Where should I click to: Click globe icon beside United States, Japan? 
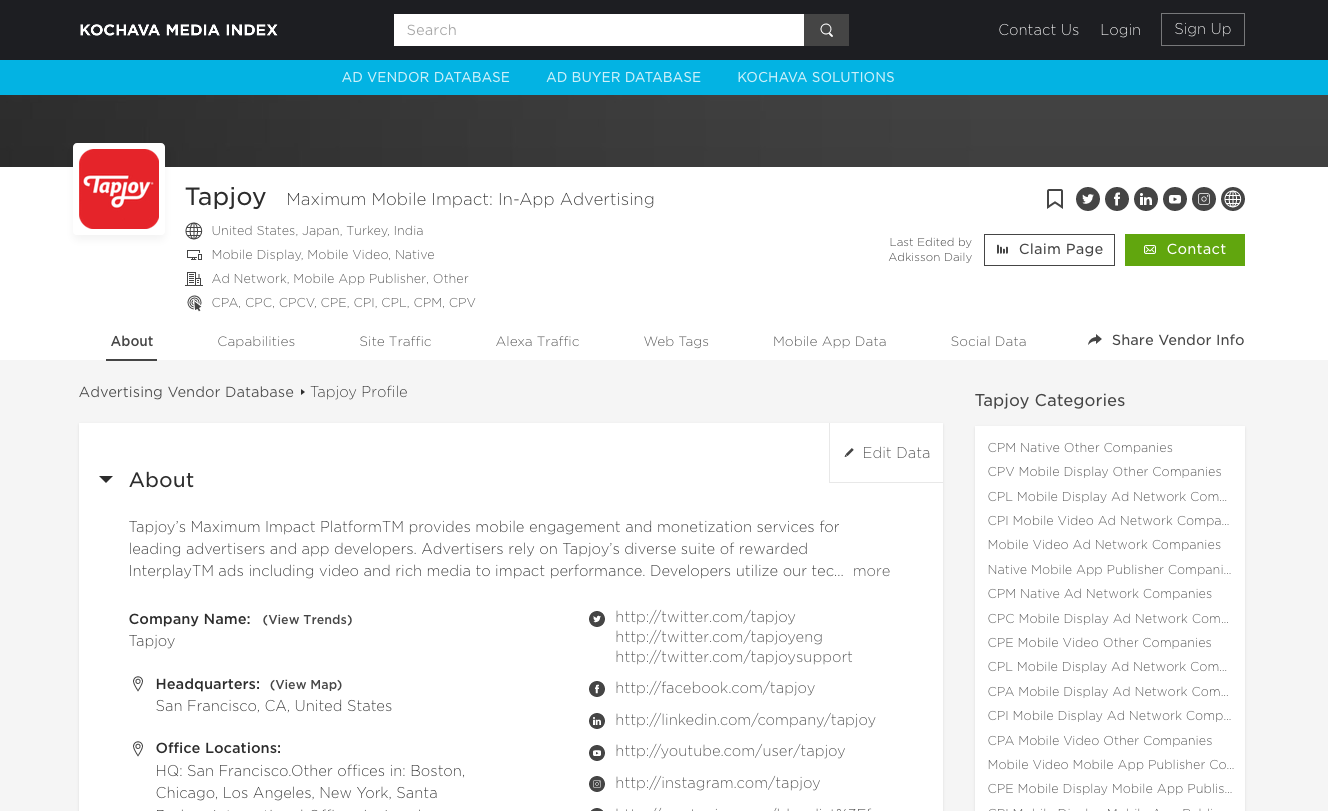tap(194, 231)
